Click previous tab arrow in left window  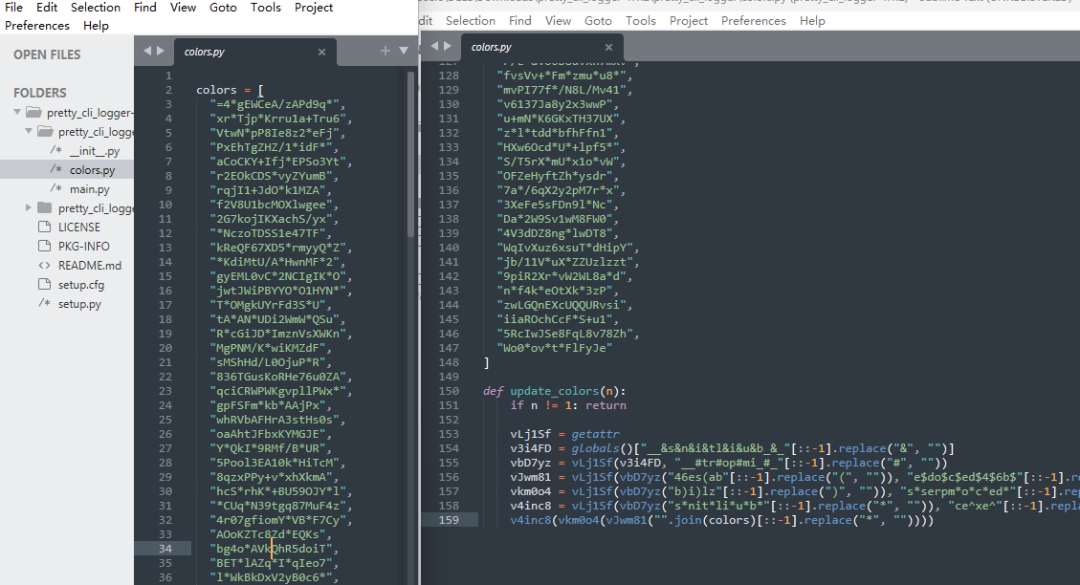pos(147,50)
